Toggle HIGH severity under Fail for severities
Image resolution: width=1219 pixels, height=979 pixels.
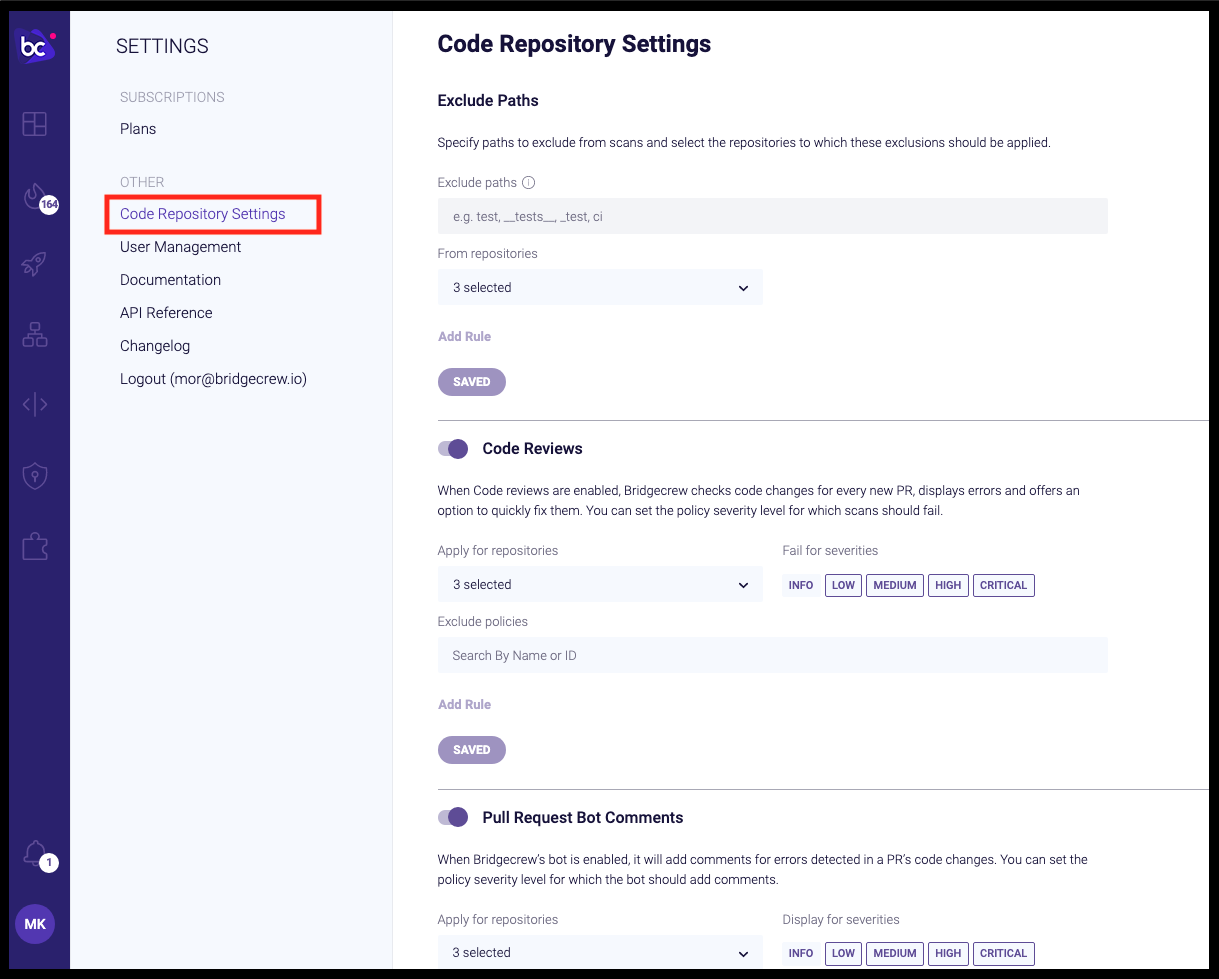(948, 585)
